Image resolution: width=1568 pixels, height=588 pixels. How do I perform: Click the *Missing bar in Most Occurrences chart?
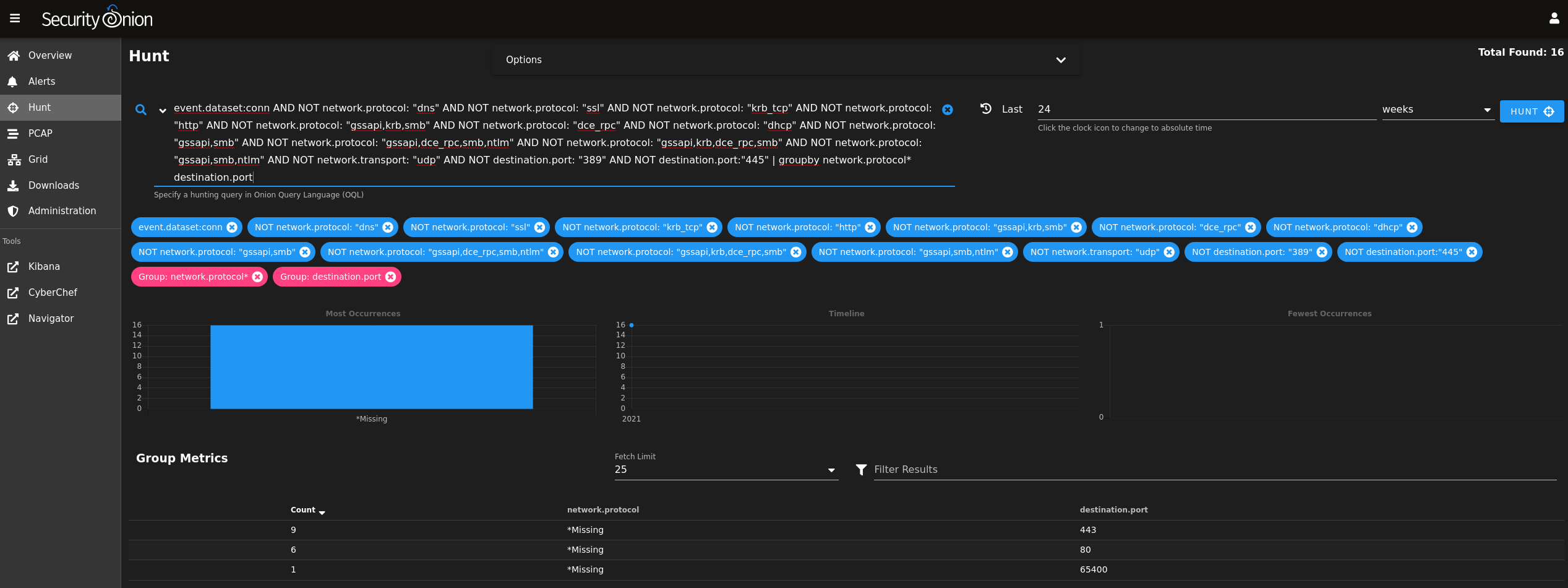[371, 366]
